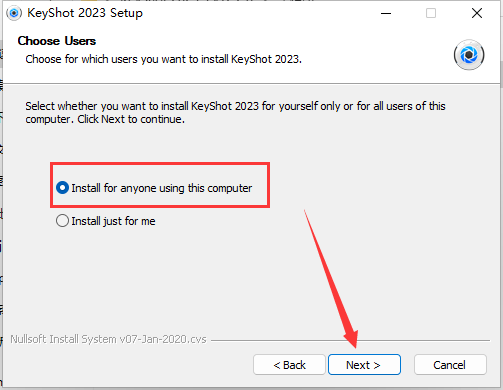Abort setup with the Cancel button
The height and width of the screenshot is (390, 503).
(450, 365)
